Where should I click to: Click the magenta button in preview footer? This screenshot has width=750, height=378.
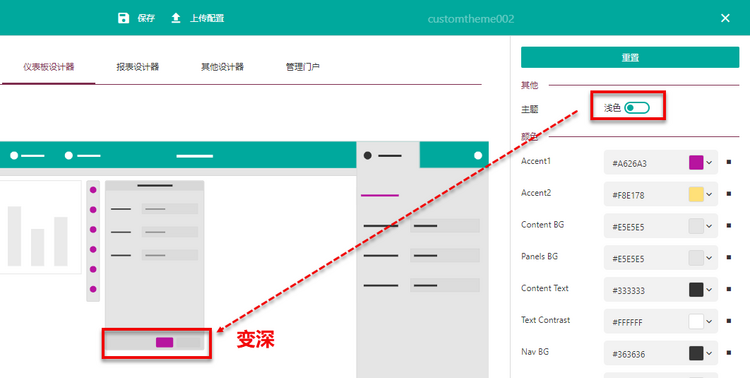tap(165, 342)
